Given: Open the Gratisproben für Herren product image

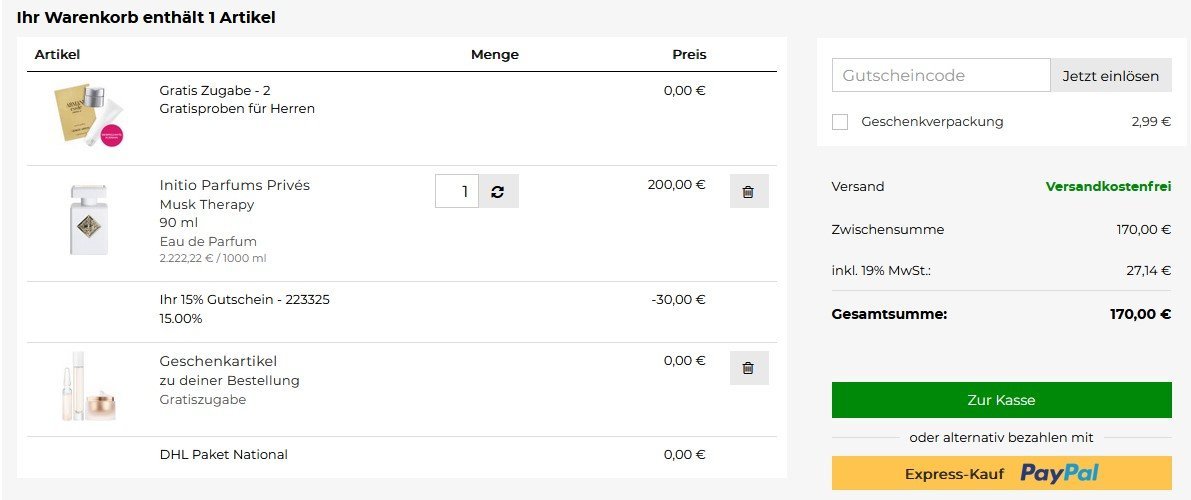Looking at the screenshot, I should click(x=88, y=115).
